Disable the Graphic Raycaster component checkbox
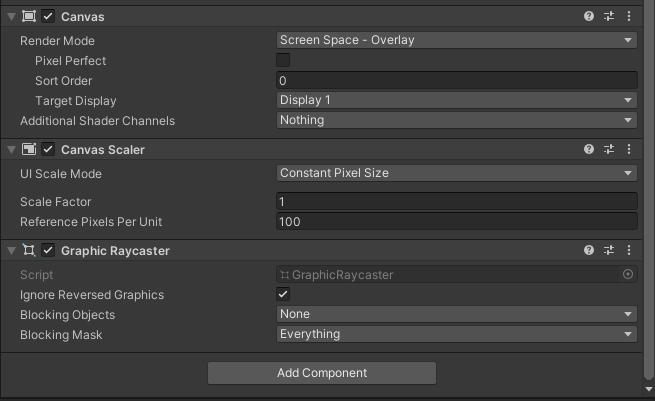Screen dimensions: 655x401 [48, 251]
